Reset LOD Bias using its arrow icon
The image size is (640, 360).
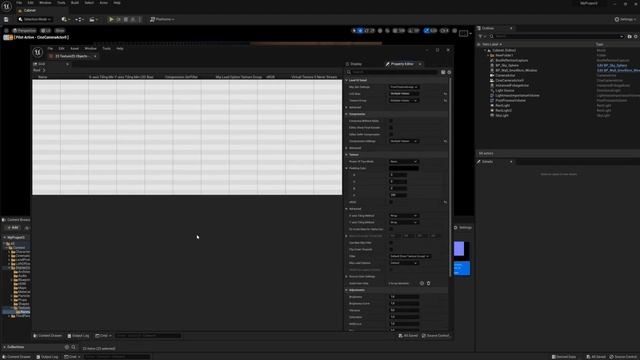[445, 94]
